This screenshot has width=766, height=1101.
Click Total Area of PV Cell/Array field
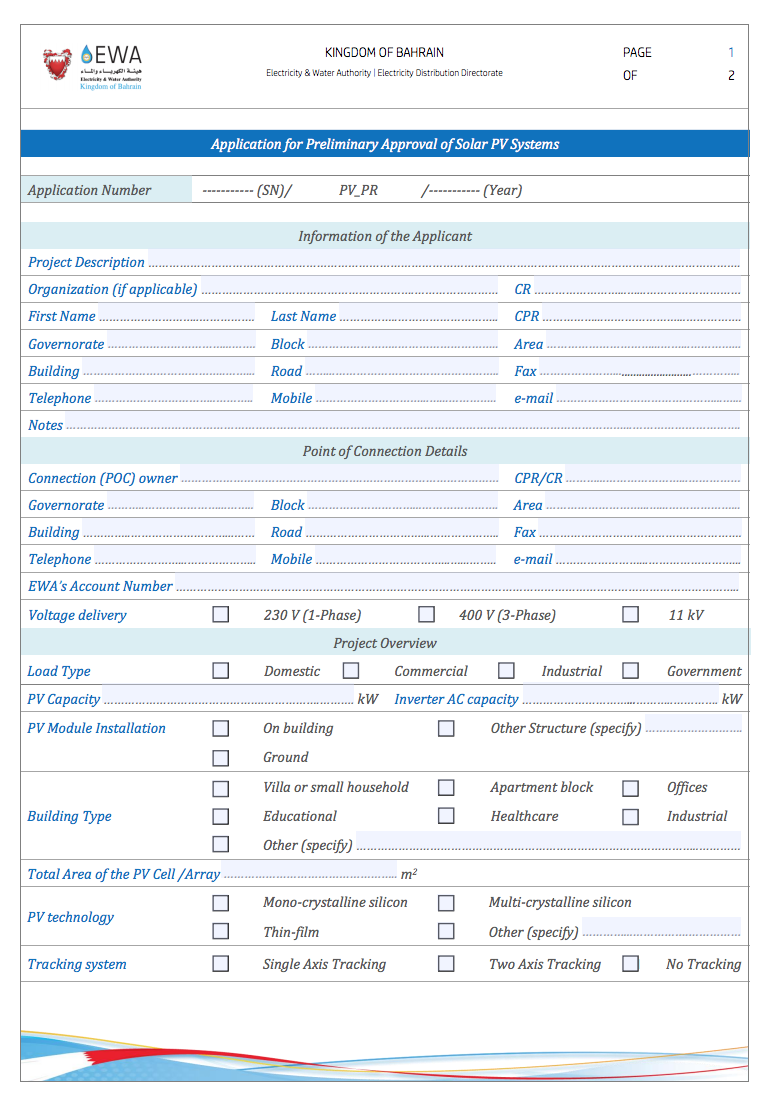click(x=310, y=872)
